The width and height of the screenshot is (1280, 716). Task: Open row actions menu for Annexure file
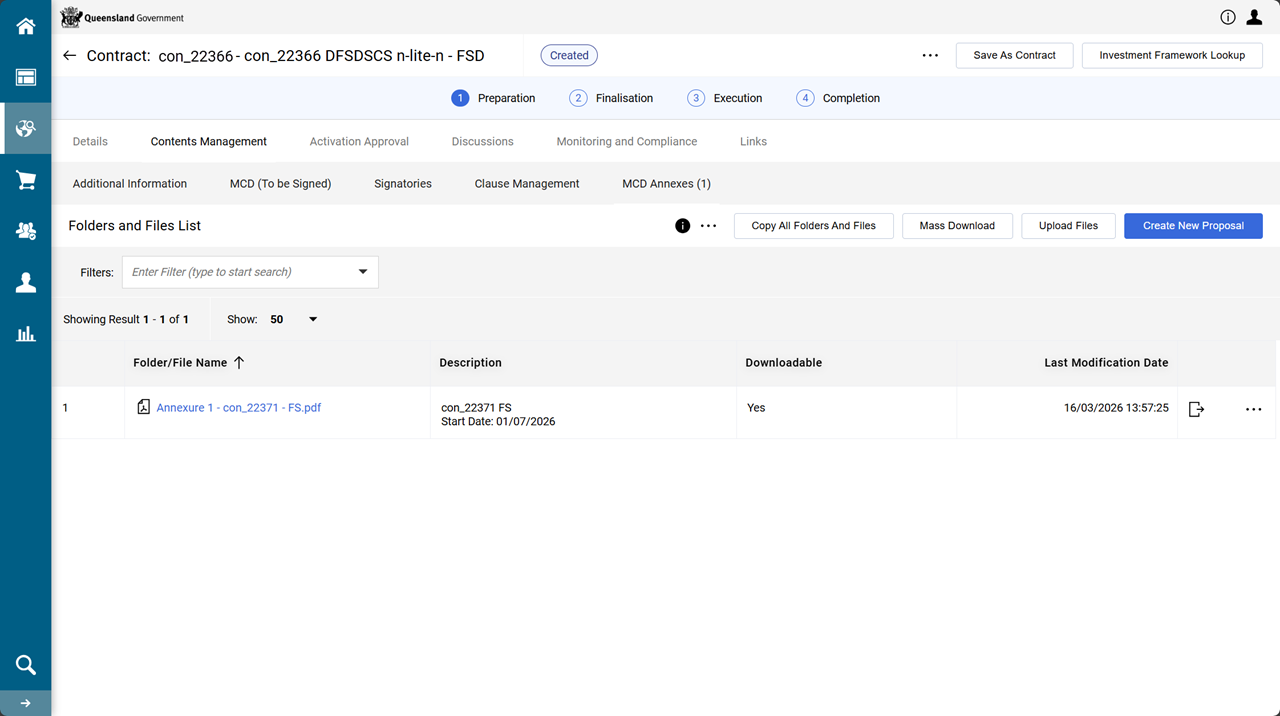1253,409
